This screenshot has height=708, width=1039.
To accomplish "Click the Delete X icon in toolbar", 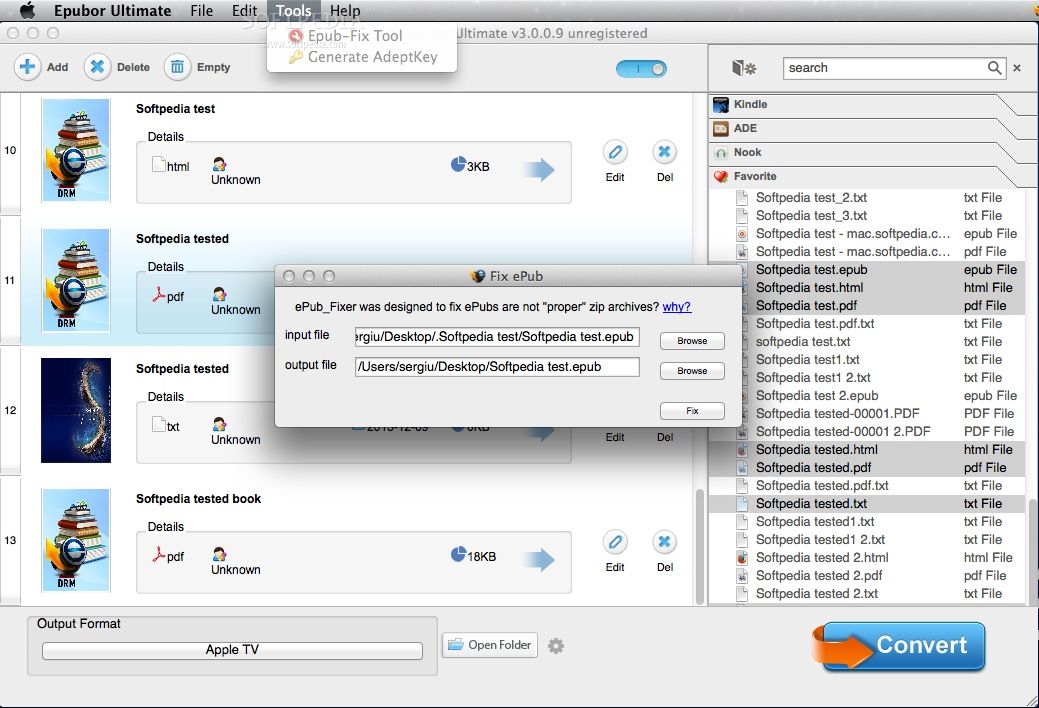I will 97,67.
